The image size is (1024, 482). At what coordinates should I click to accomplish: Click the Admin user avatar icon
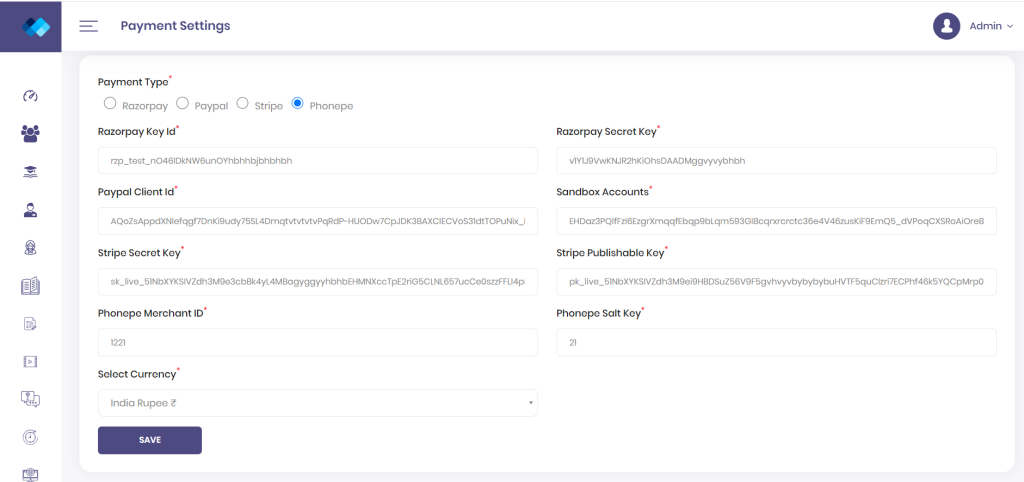pyautogui.click(x=946, y=26)
